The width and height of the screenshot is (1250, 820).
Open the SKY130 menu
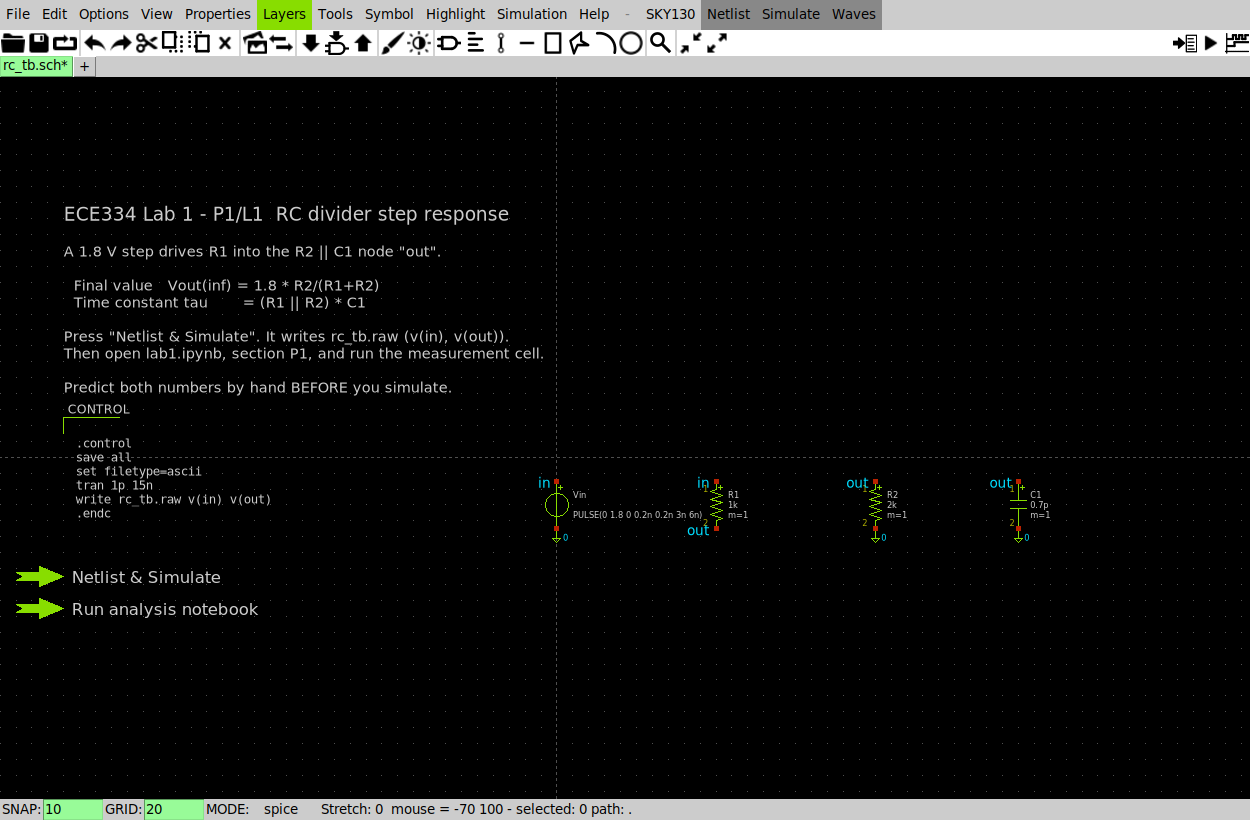[671, 14]
